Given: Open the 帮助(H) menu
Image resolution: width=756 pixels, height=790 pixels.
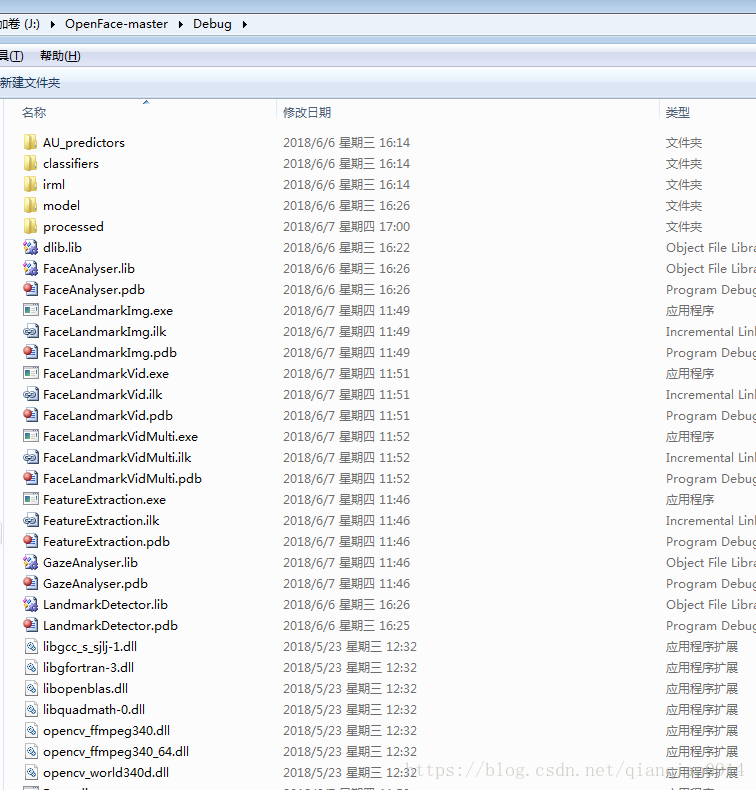Looking at the screenshot, I should [x=60, y=56].
